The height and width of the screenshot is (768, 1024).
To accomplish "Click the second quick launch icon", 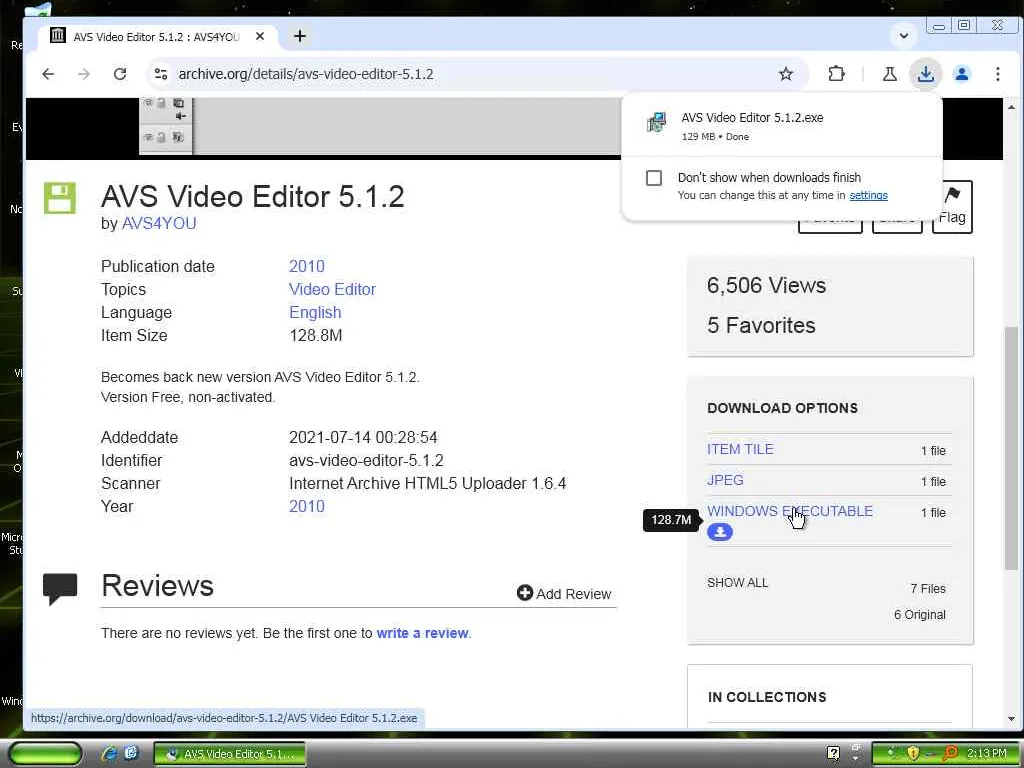I will pyautogui.click(x=132, y=753).
